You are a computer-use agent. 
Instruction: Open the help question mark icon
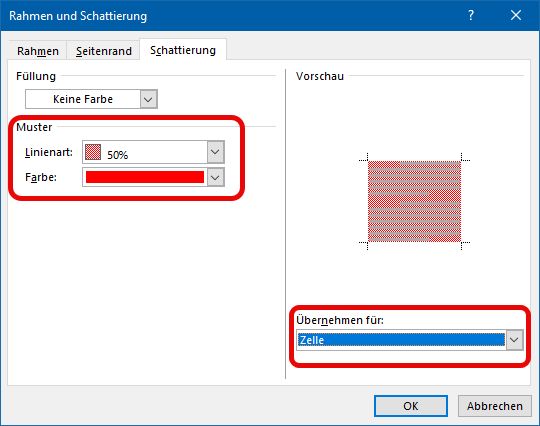pos(471,15)
